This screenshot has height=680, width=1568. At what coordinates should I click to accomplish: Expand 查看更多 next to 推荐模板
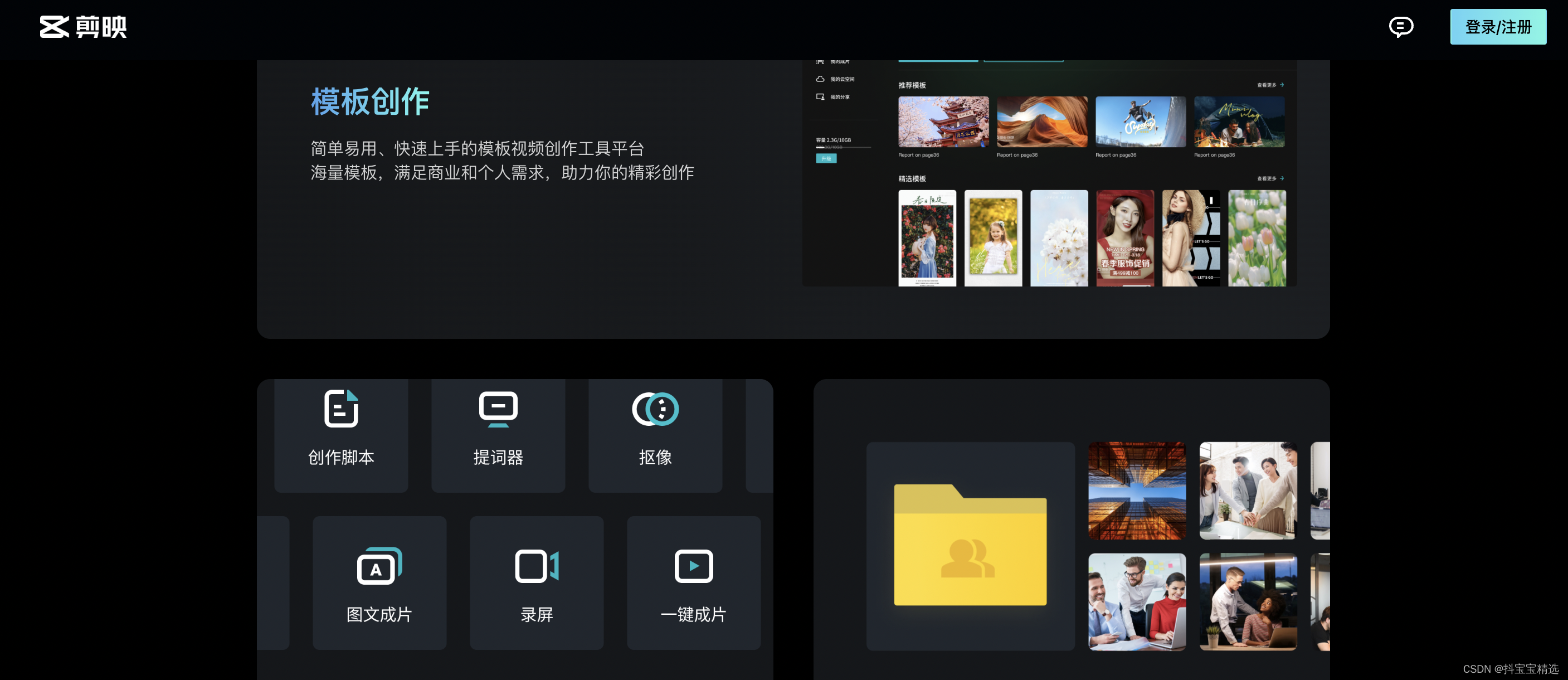click(x=1270, y=85)
